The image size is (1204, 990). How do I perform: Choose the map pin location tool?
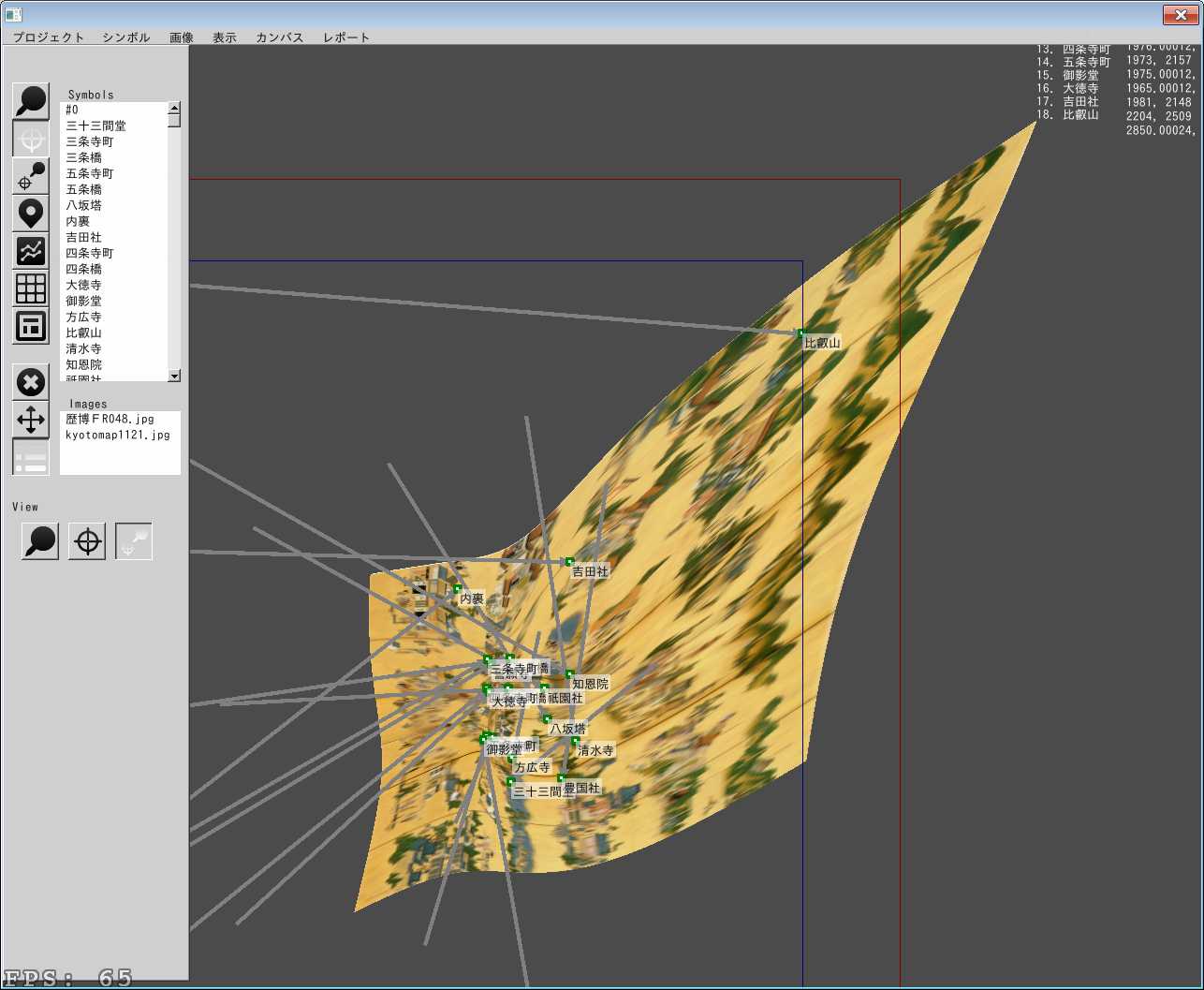pyautogui.click(x=31, y=214)
